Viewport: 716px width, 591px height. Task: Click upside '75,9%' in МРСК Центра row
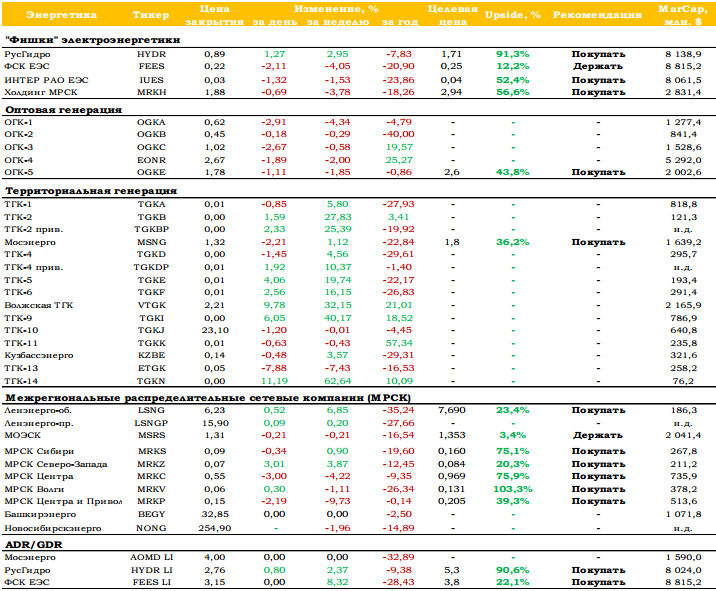click(513, 476)
